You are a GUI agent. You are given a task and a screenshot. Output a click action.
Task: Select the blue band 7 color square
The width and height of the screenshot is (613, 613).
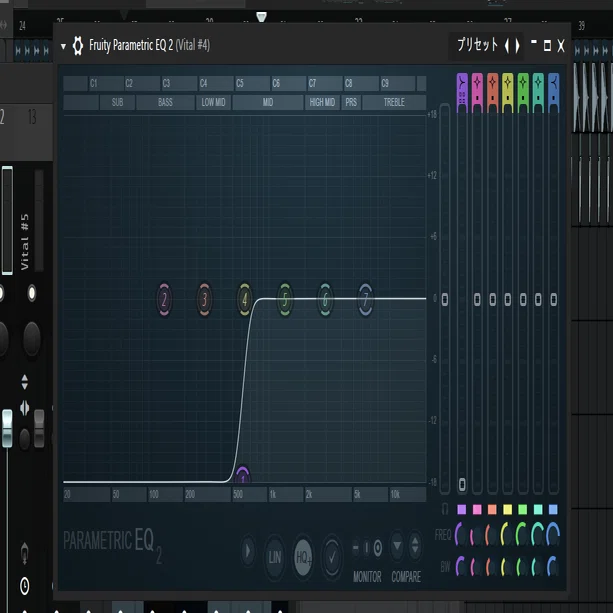tap(553, 509)
